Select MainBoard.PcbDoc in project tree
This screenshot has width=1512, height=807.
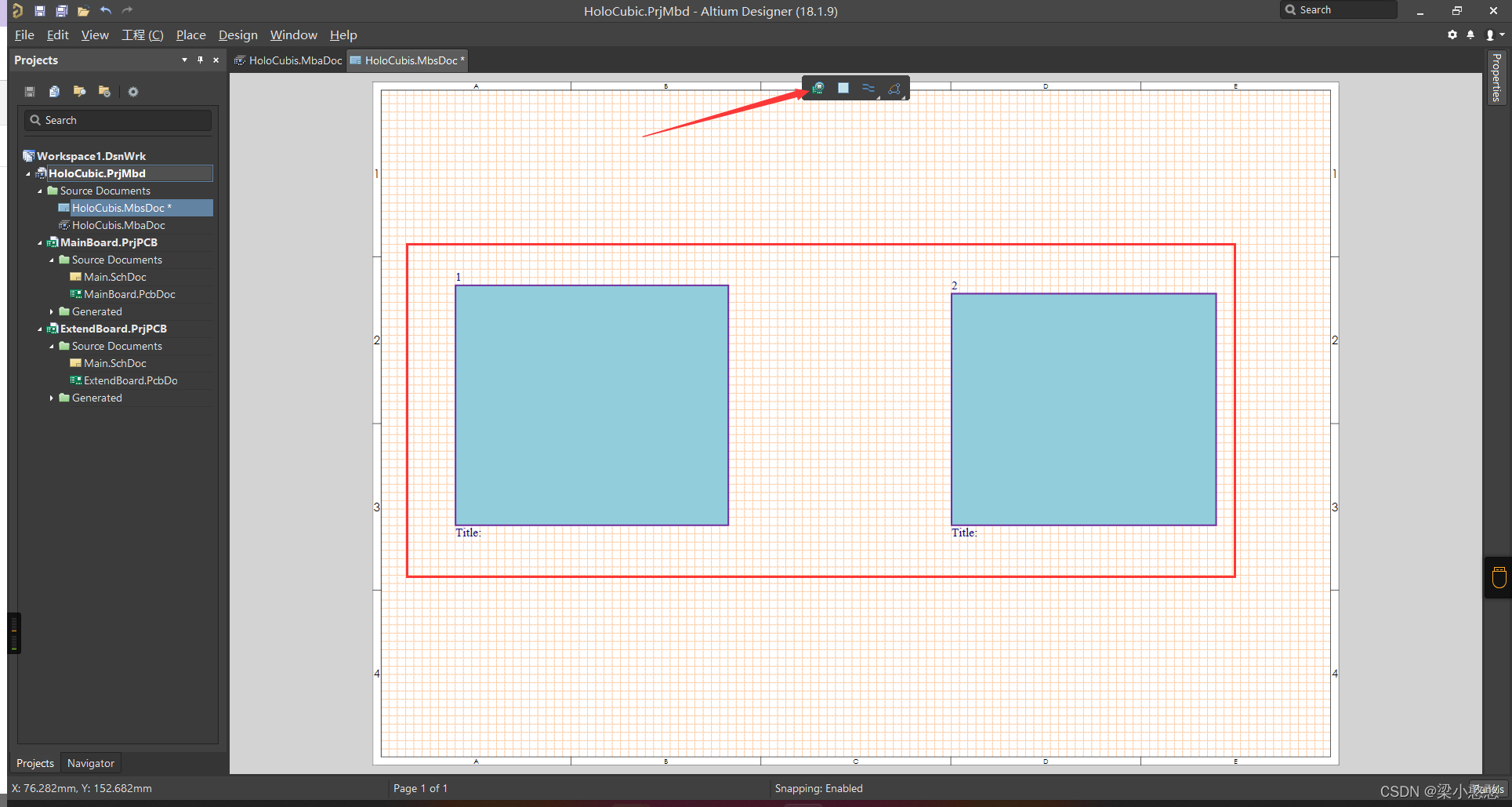click(129, 294)
